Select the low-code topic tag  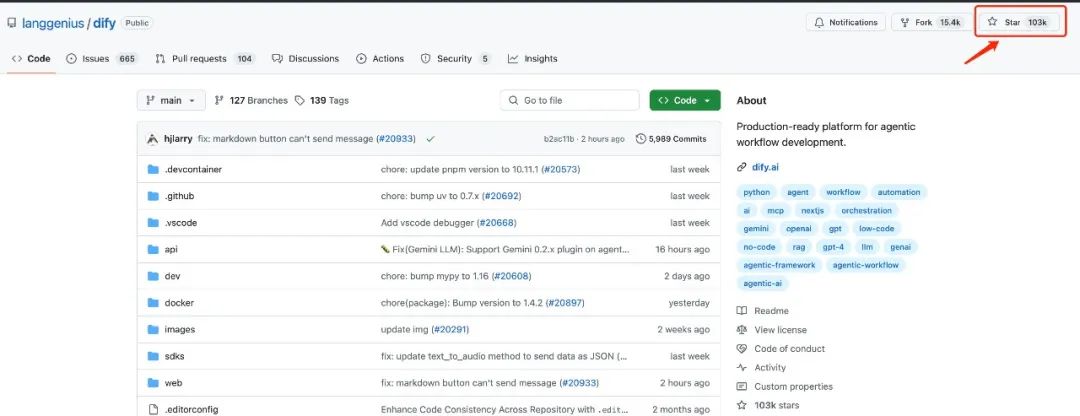(x=876, y=229)
